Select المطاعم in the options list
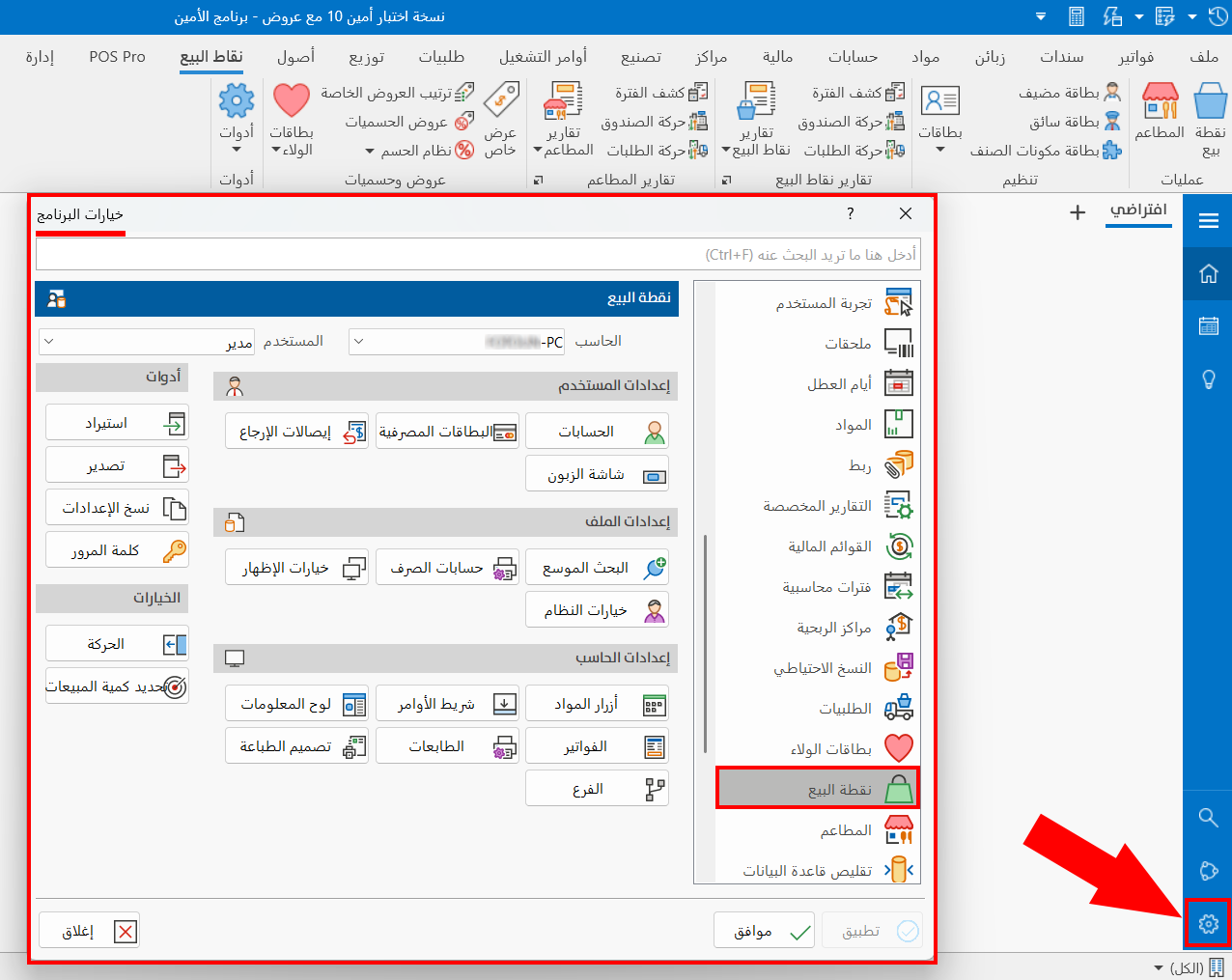 coord(817,830)
